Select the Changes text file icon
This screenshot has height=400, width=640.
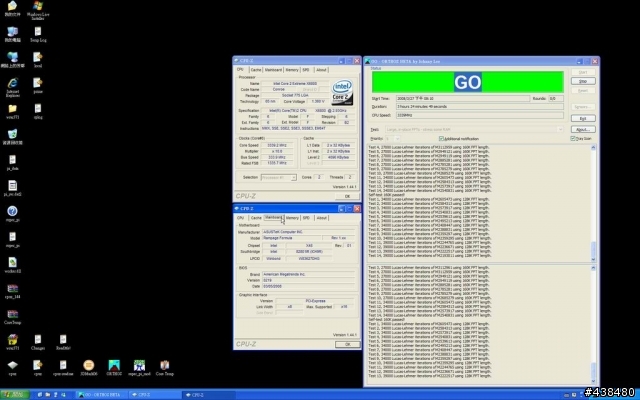(x=38, y=340)
